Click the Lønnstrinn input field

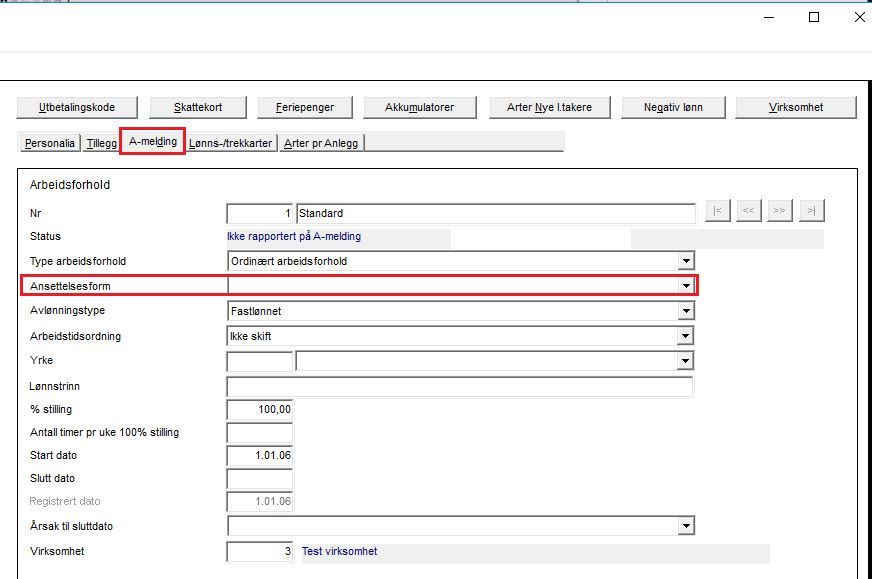coord(460,387)
